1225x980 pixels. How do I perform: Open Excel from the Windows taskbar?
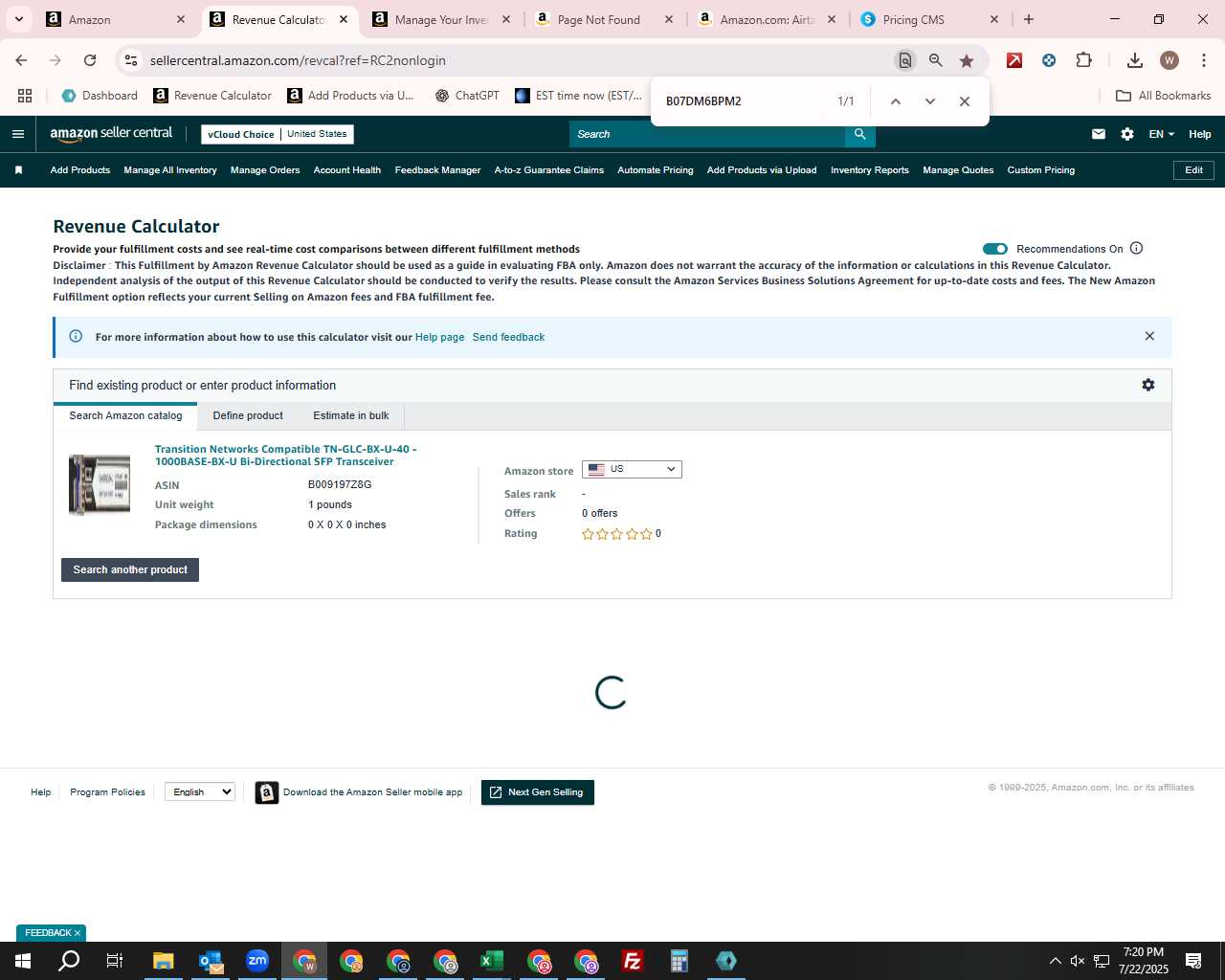pos(492,961)
